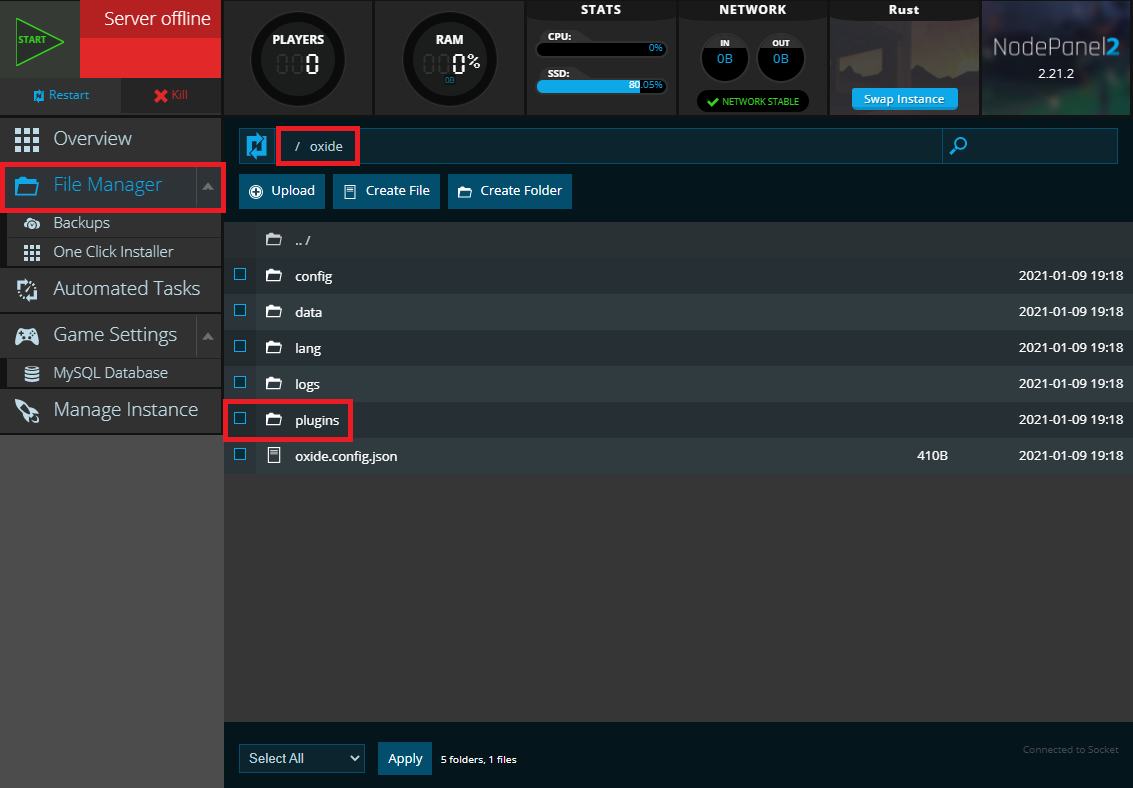Open the lang folder
Screen dimensions: 1133x788
click(308, 349)
